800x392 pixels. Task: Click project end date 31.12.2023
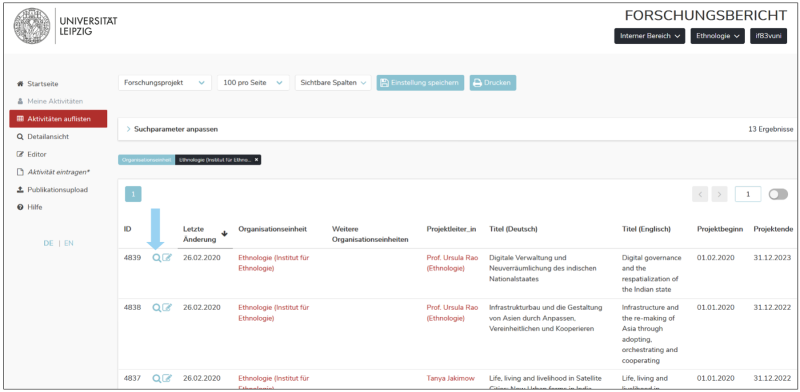[x=772, y=258]
